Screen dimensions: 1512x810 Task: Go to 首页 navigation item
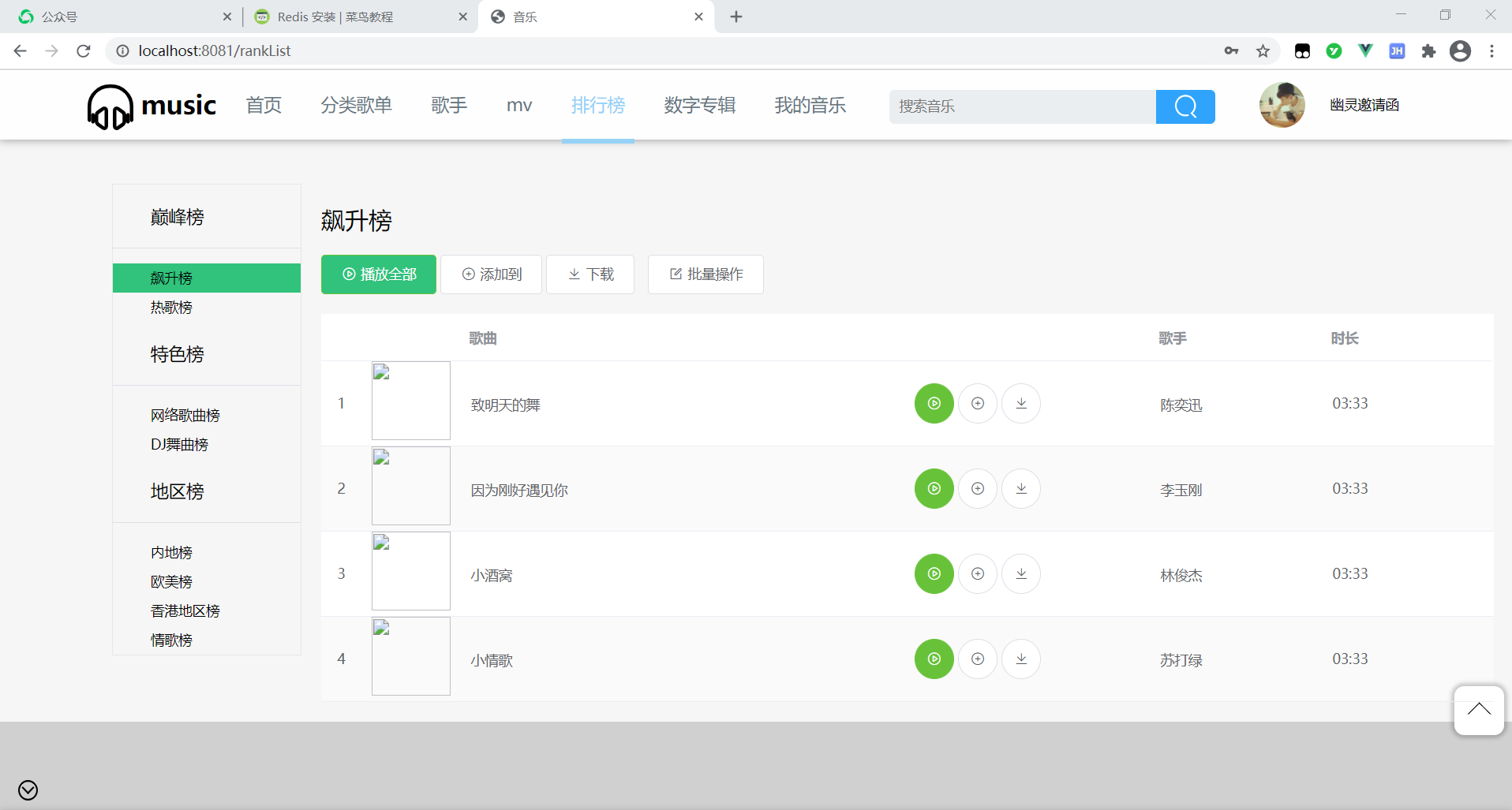264,105
